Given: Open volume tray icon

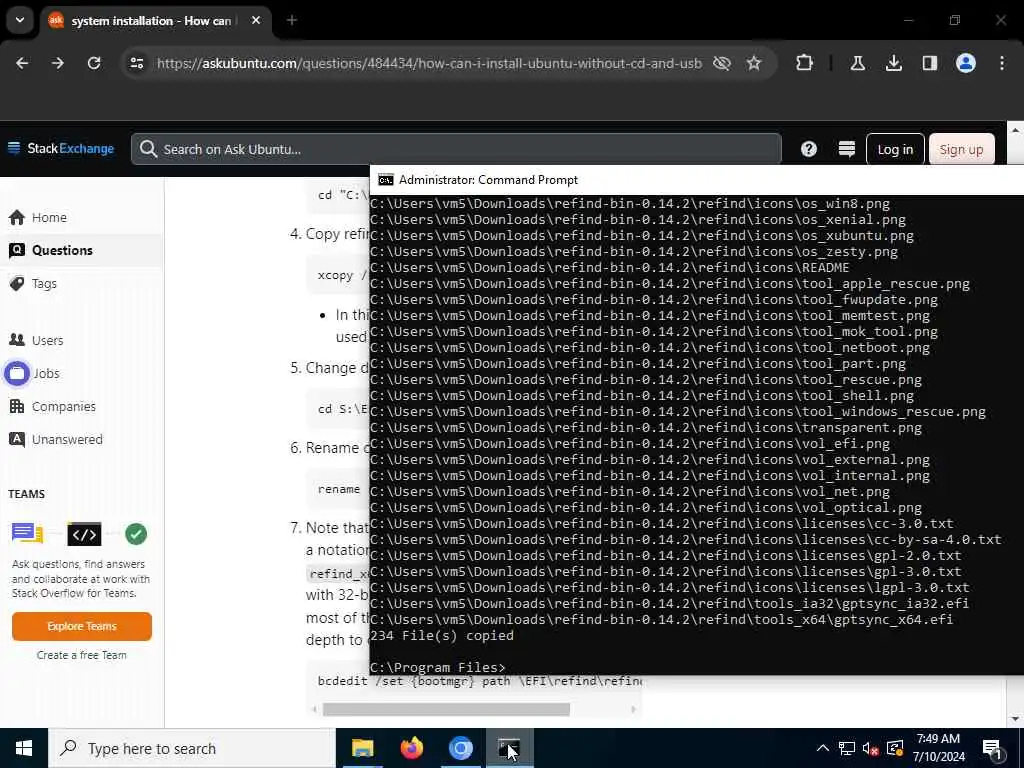Looking at the screenshot, I should click(x=870, y=748).
